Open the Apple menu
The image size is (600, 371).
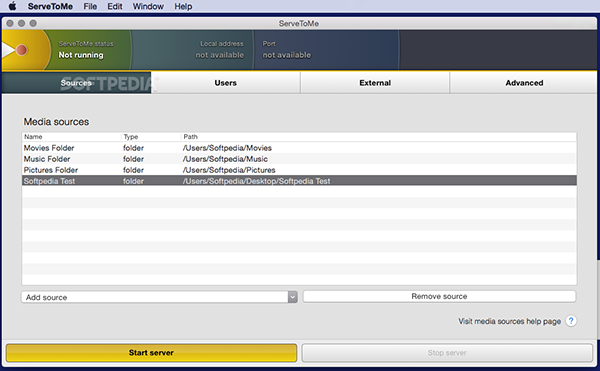[x=12, y=6]
